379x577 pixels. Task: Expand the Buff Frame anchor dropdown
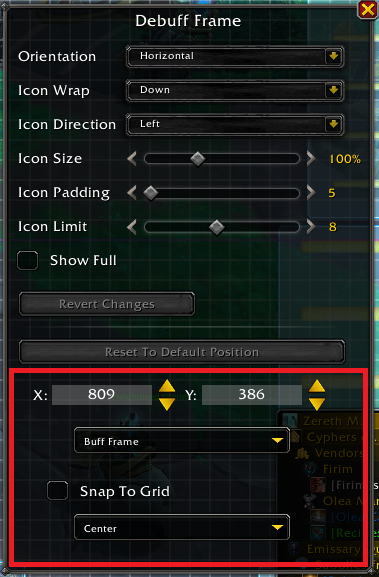(182, 440)
